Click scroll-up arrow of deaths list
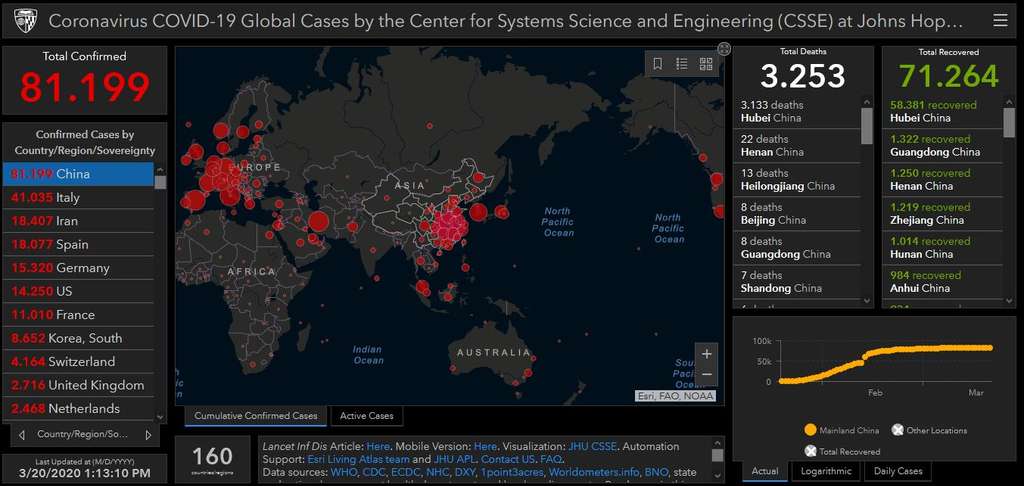Screen dimensions: 1024x486 (x=867, y=102)
